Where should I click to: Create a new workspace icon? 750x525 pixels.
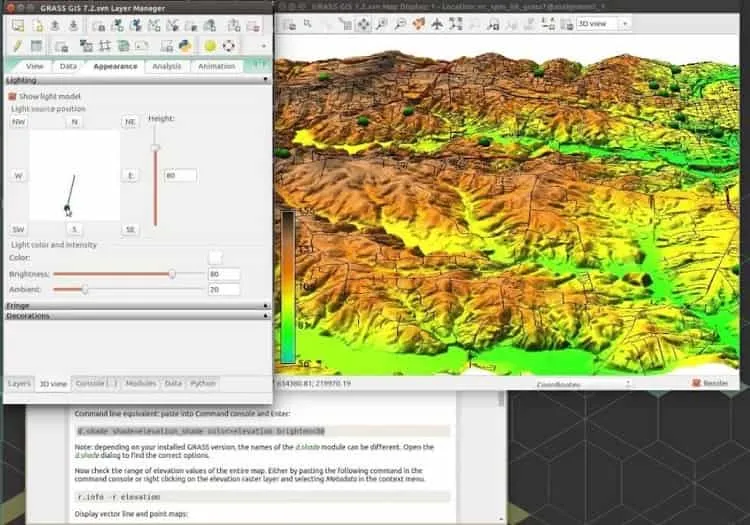(x=37, y=25)
